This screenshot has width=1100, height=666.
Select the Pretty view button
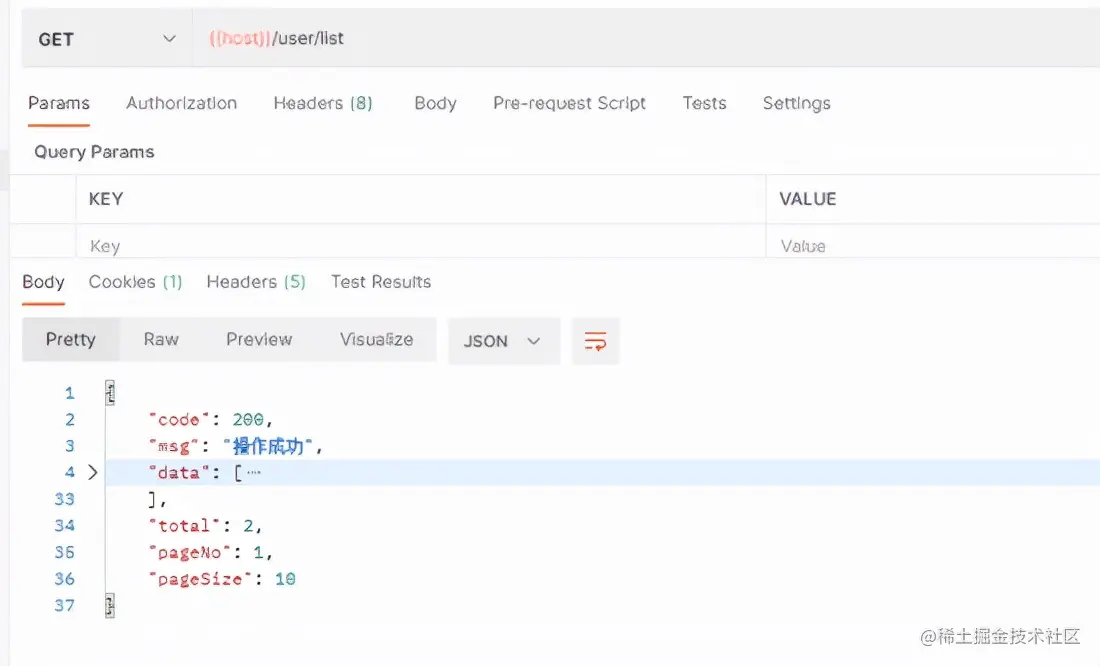click(x=71, y=340)
